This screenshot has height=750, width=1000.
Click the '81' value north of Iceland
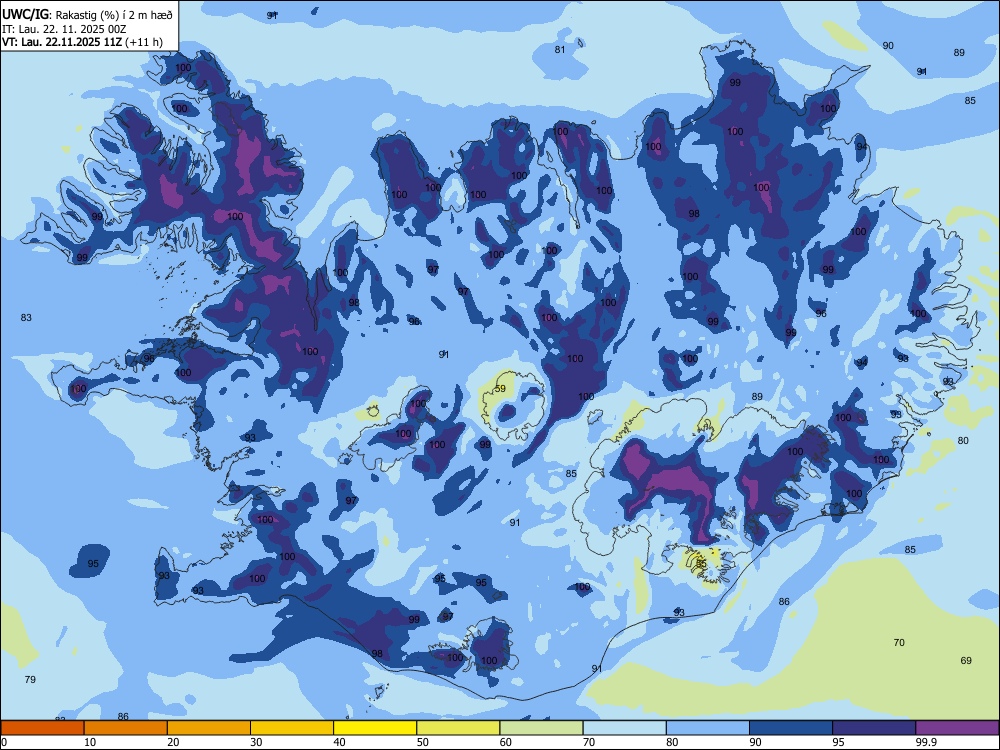(560, 50)
